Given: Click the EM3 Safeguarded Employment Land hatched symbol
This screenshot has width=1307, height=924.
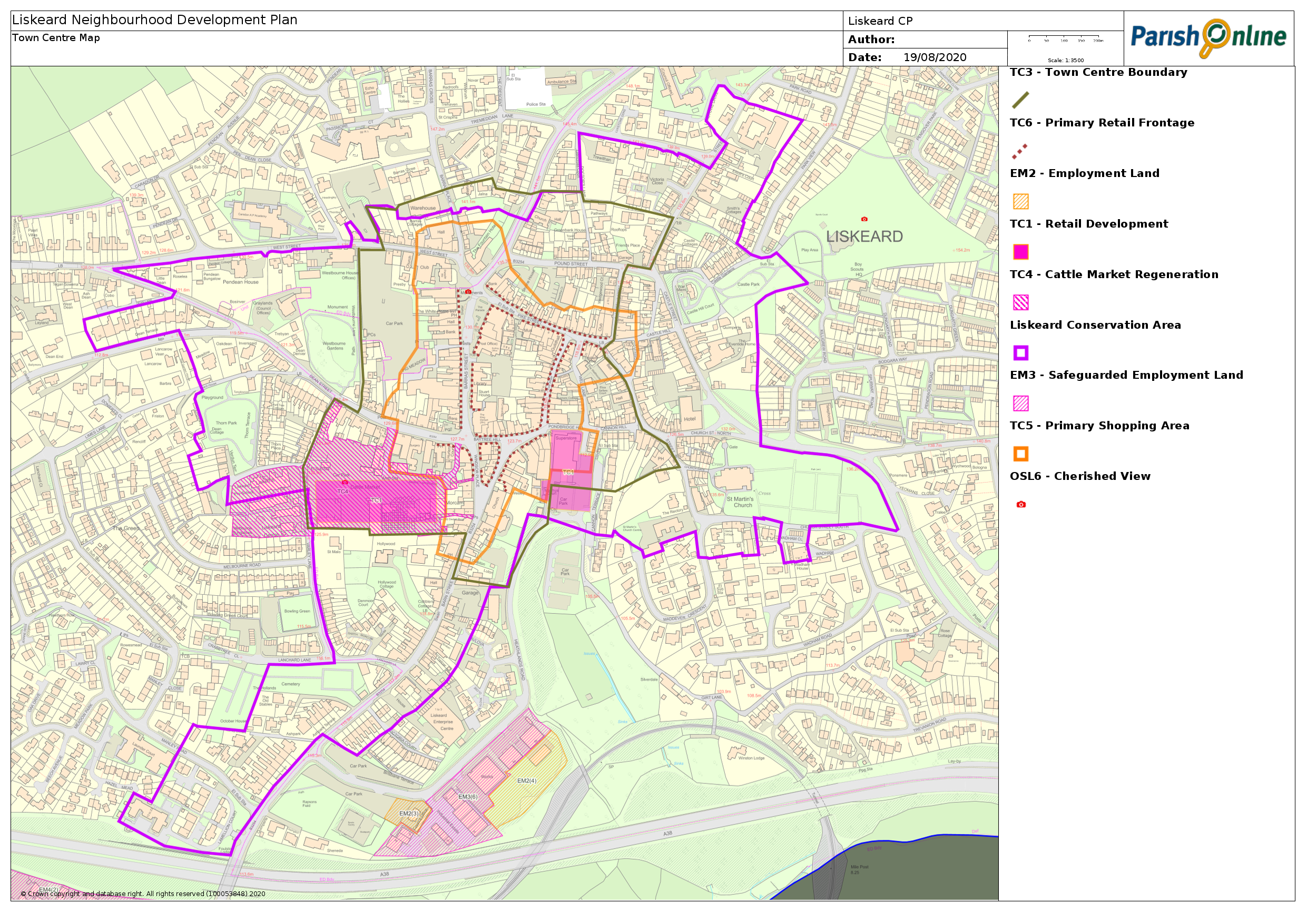Looking at the screenshot, I should 1020,404.
